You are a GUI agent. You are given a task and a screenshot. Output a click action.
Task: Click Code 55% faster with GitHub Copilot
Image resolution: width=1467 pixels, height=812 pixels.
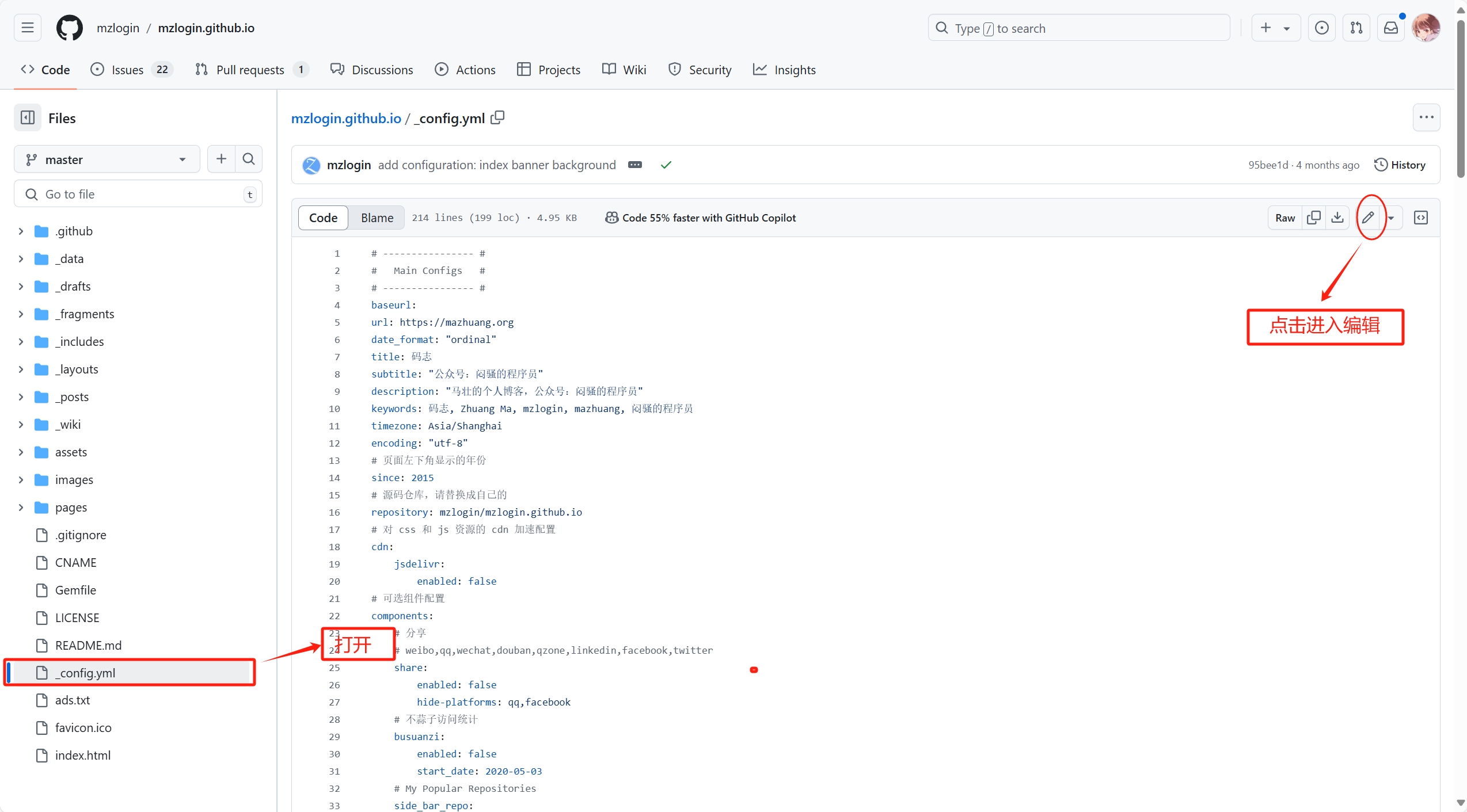point(701,218)
